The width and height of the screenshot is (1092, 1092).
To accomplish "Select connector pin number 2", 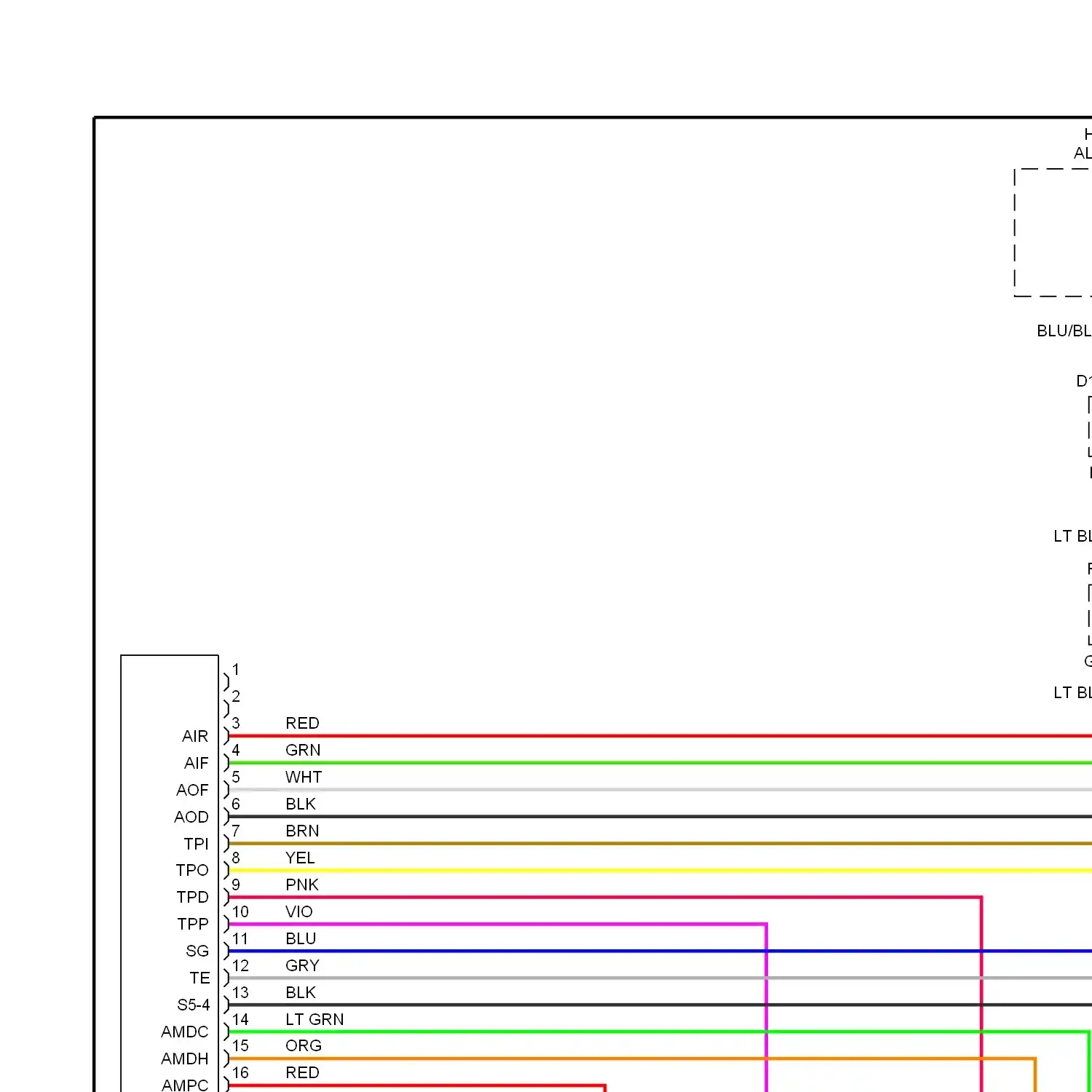I will (x=236, y=696).
